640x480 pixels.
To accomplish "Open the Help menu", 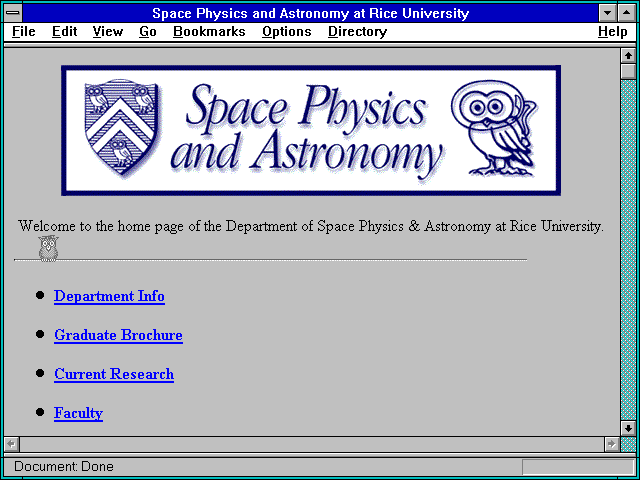I will click(613, 32).
